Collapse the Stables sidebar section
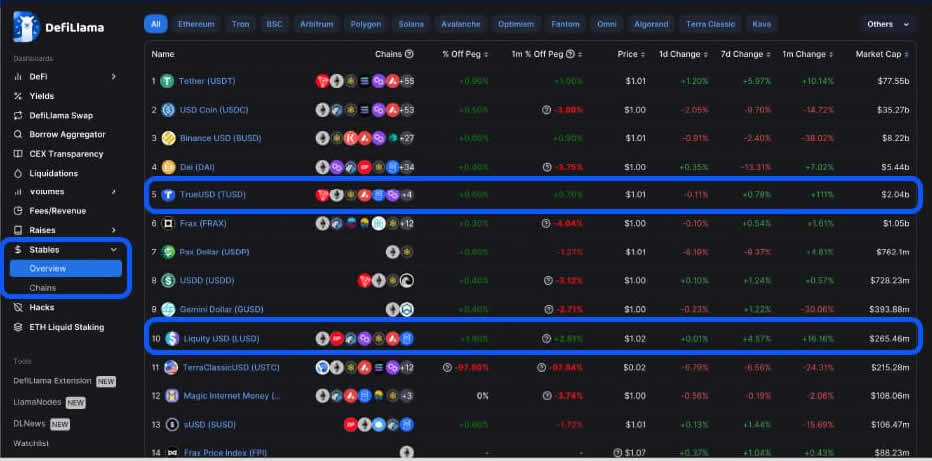The image size is (932, 461). (113, 249)
